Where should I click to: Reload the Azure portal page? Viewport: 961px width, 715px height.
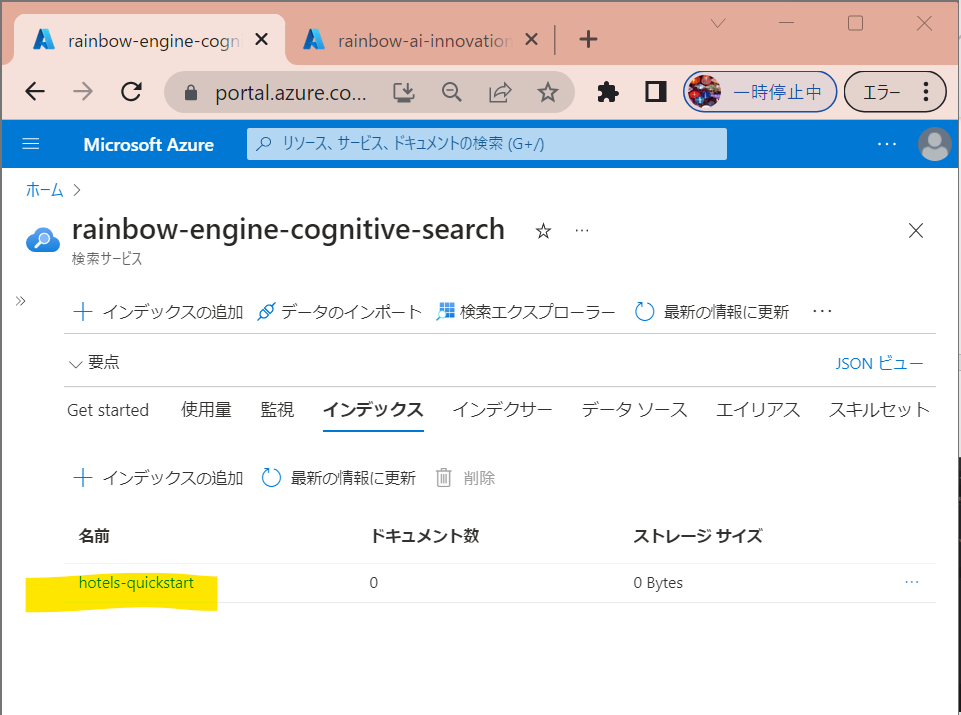coord(131,92)
